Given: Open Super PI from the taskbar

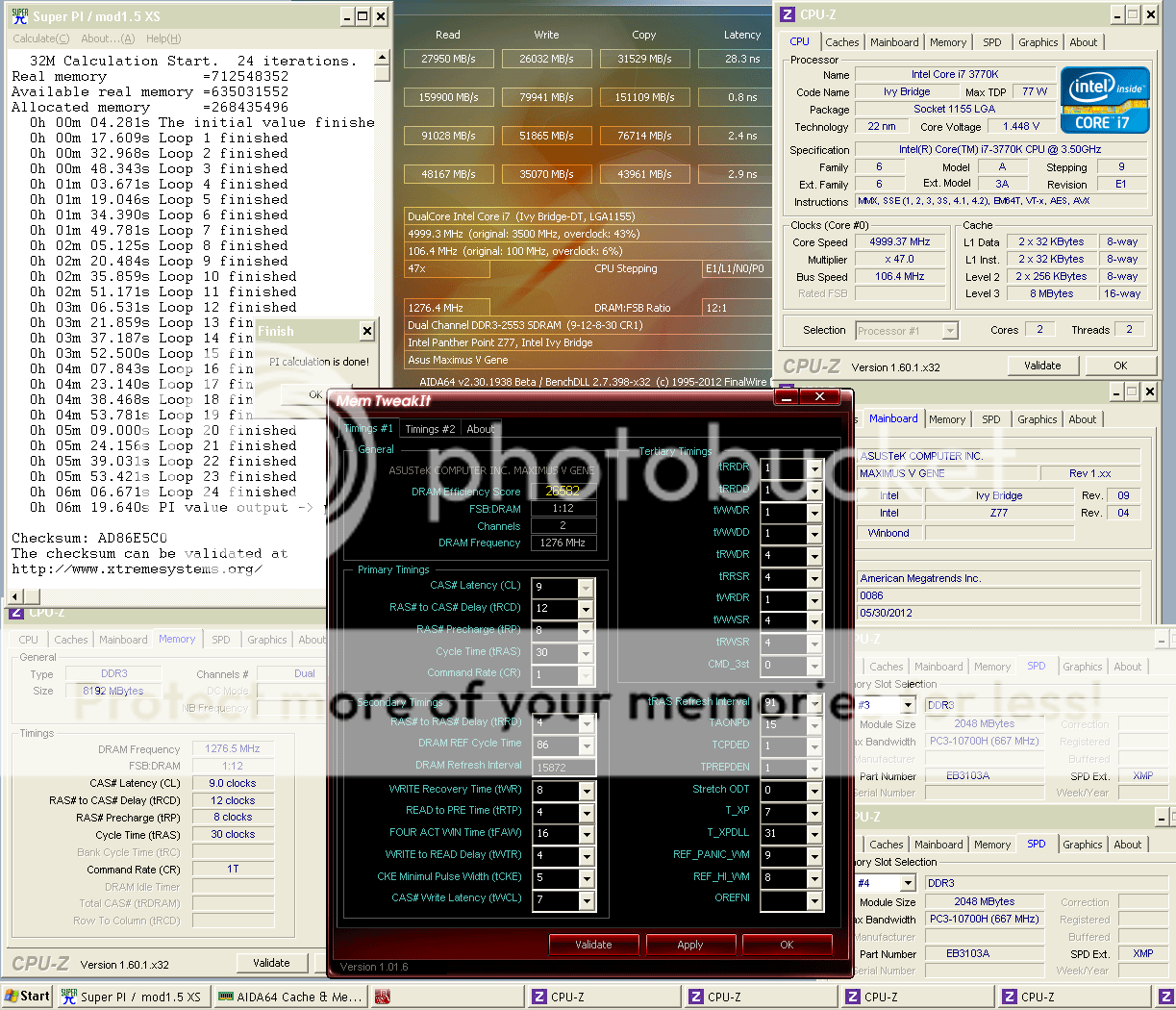Looking at the screenshot, I should pos(132,997).
